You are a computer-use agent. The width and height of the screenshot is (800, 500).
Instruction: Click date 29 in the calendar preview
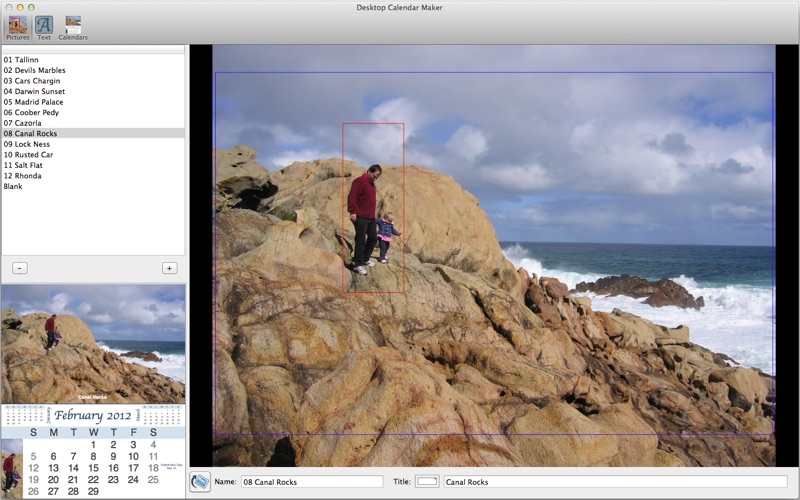[93, 491]
